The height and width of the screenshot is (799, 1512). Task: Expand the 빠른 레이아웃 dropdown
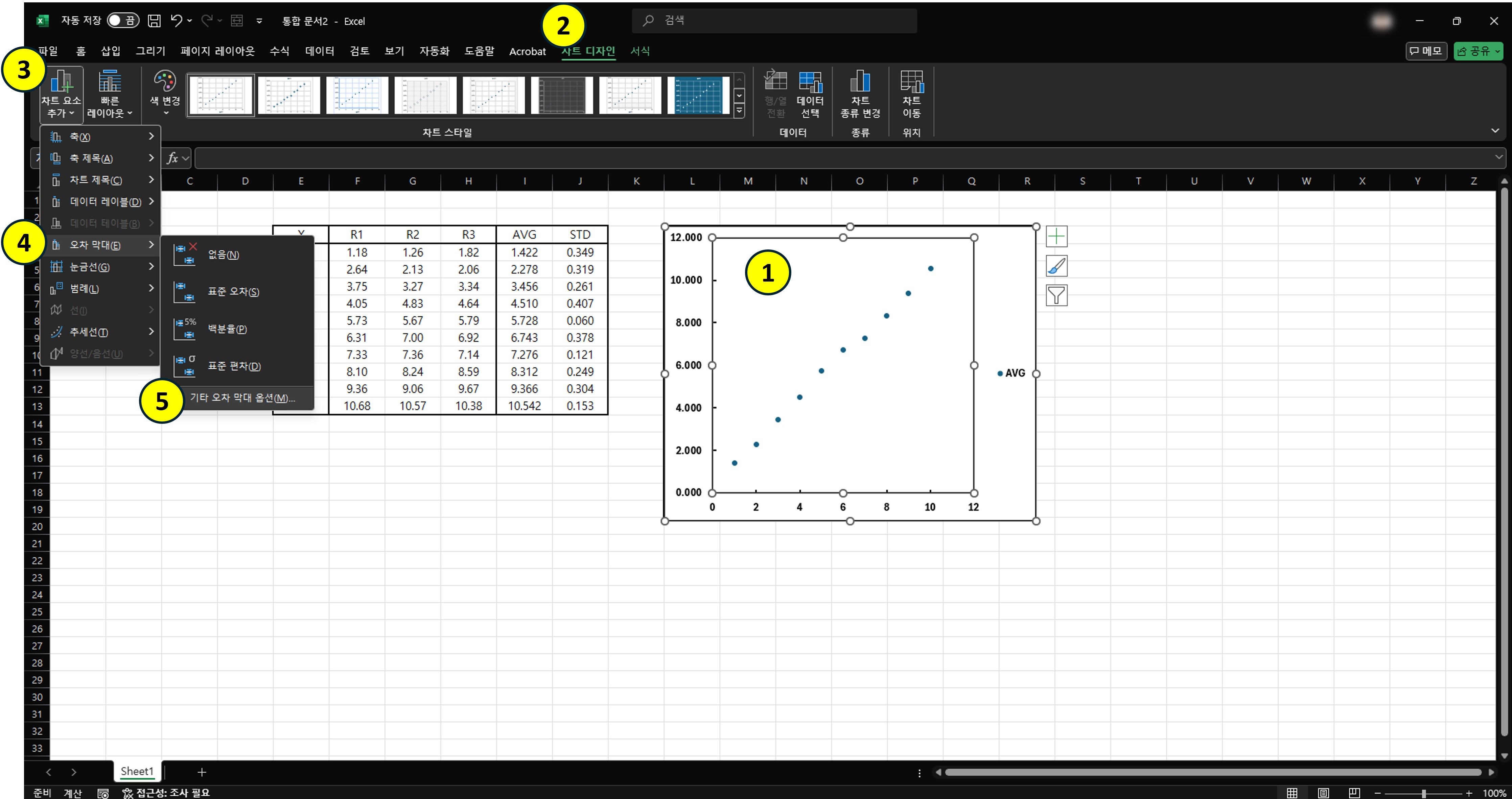tap(110, 94)
